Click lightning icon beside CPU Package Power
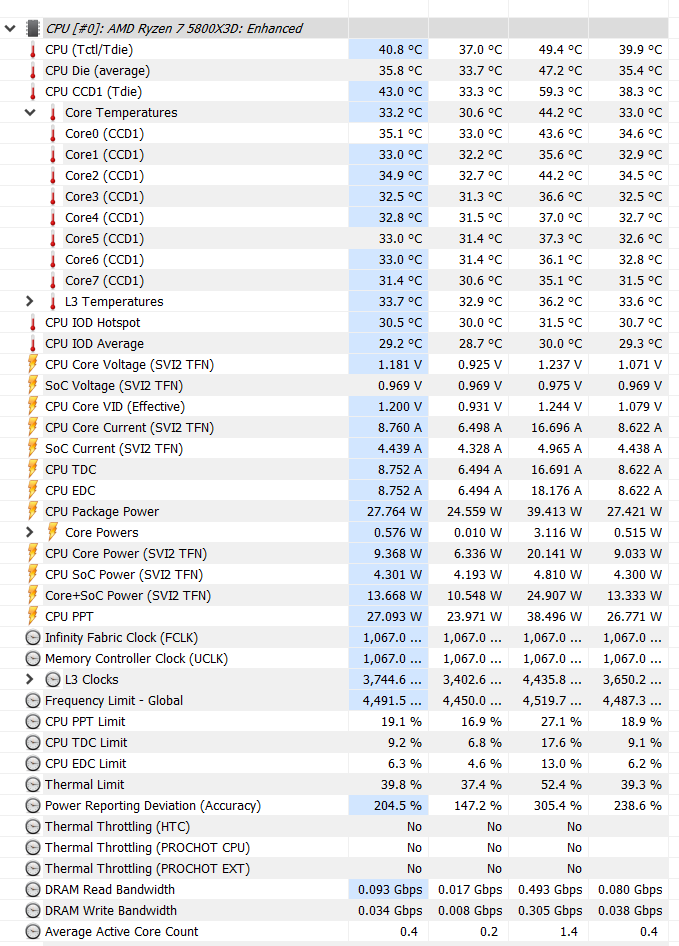 point(33,511)
